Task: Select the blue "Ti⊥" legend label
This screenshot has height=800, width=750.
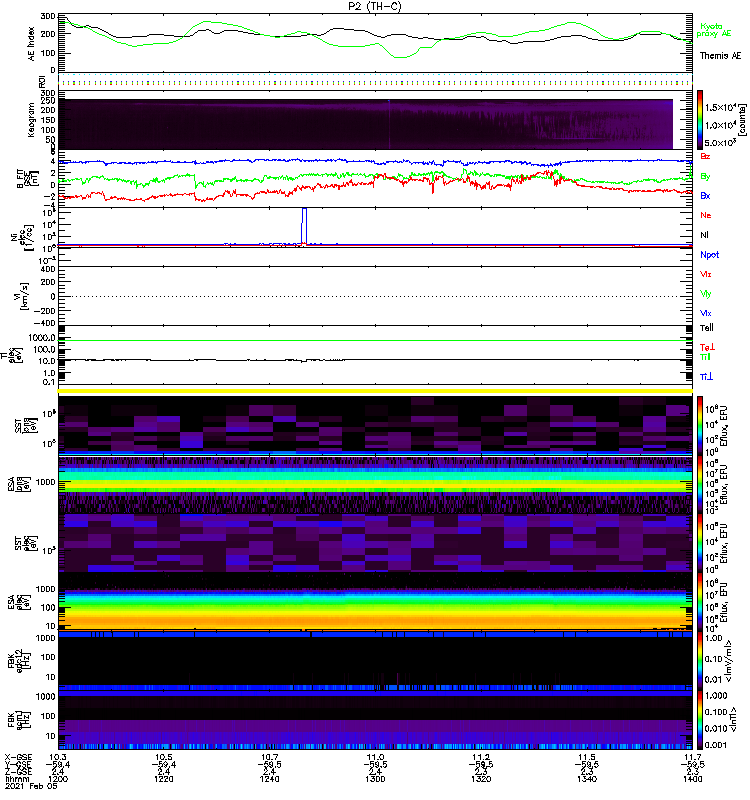Action: pos(706,377)
